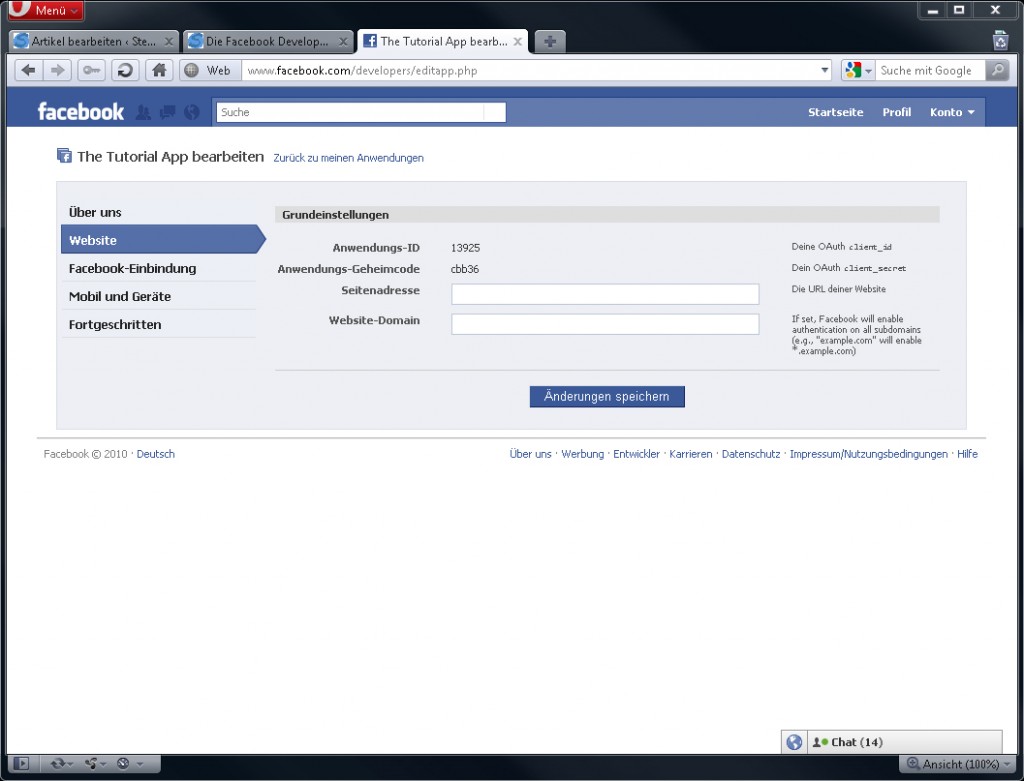Viewport: 1024px width, 781px height.
Task: Click the app icon beside The Tutorial App bearbeiten
Action: [64, 156]
